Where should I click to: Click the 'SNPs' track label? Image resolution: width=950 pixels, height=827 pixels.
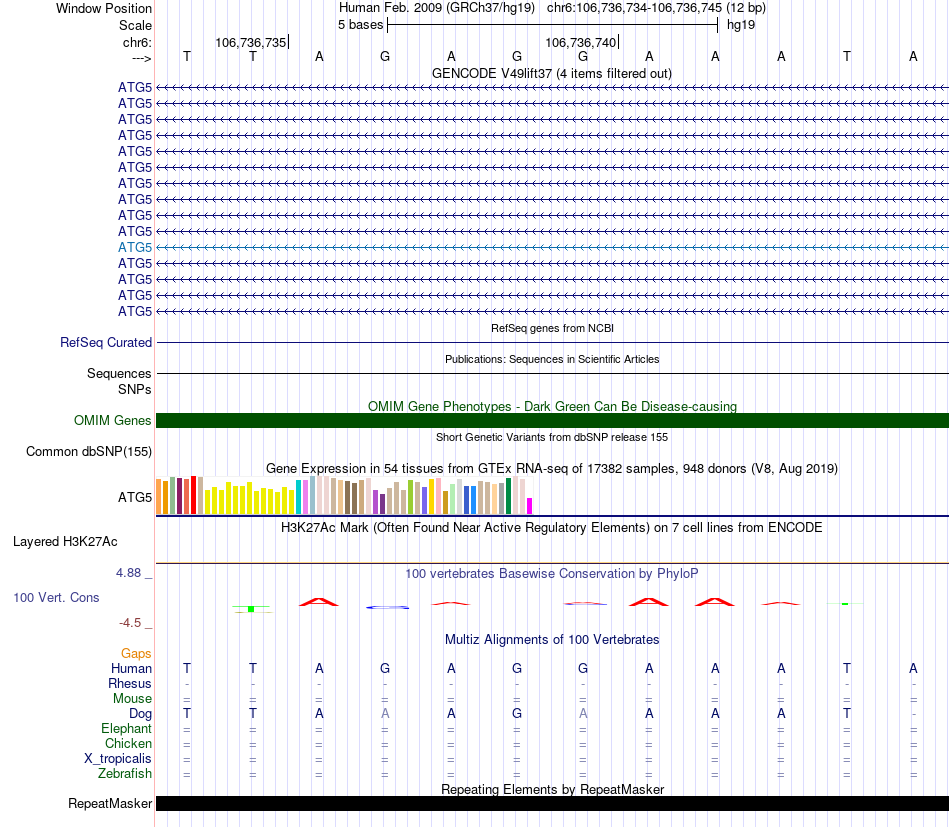[x=135, y=389]
